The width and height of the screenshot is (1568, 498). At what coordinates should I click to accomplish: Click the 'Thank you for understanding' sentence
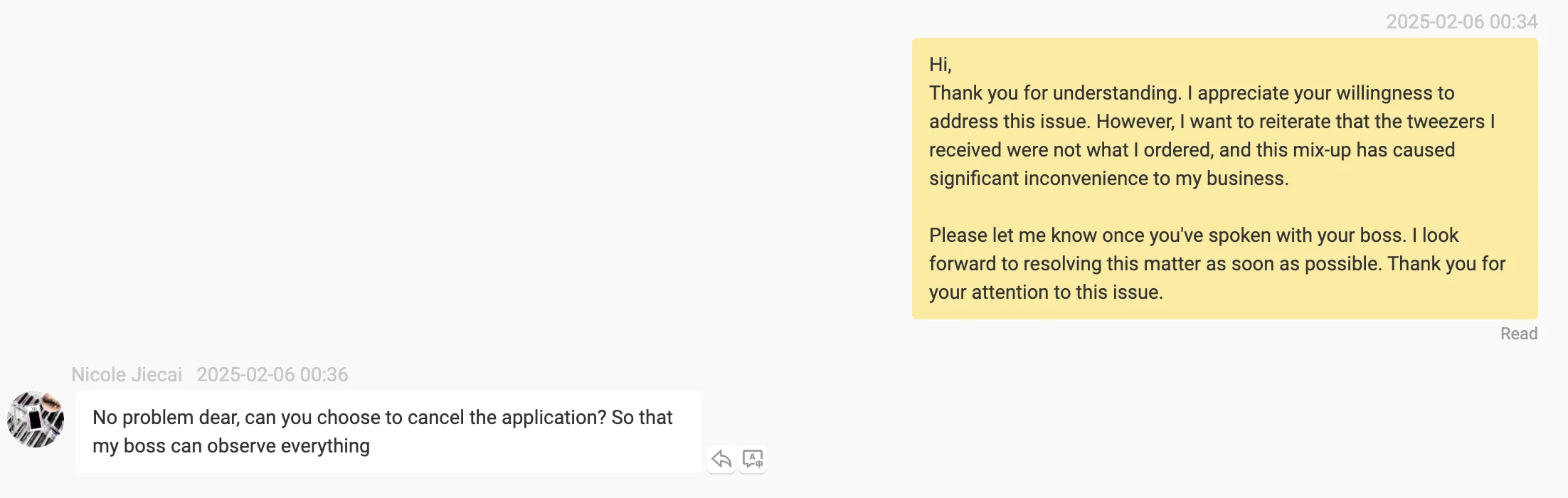pyautogui.click(x=1055, y=93)
